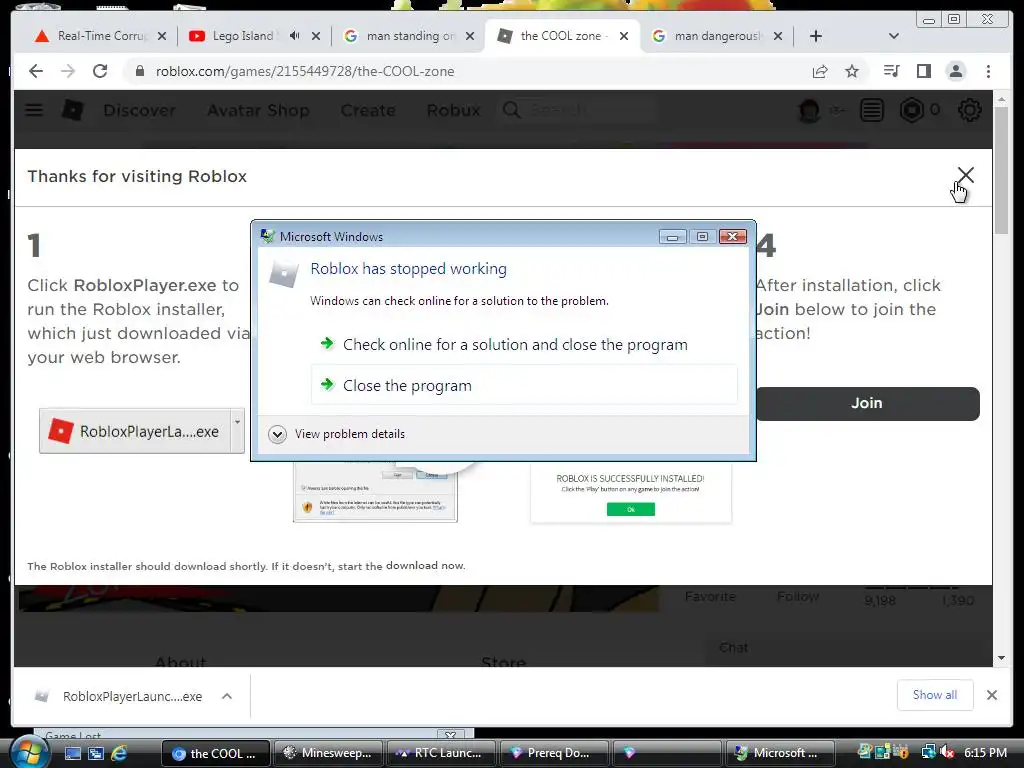Click the Roblox logo icon

point(72,110)
